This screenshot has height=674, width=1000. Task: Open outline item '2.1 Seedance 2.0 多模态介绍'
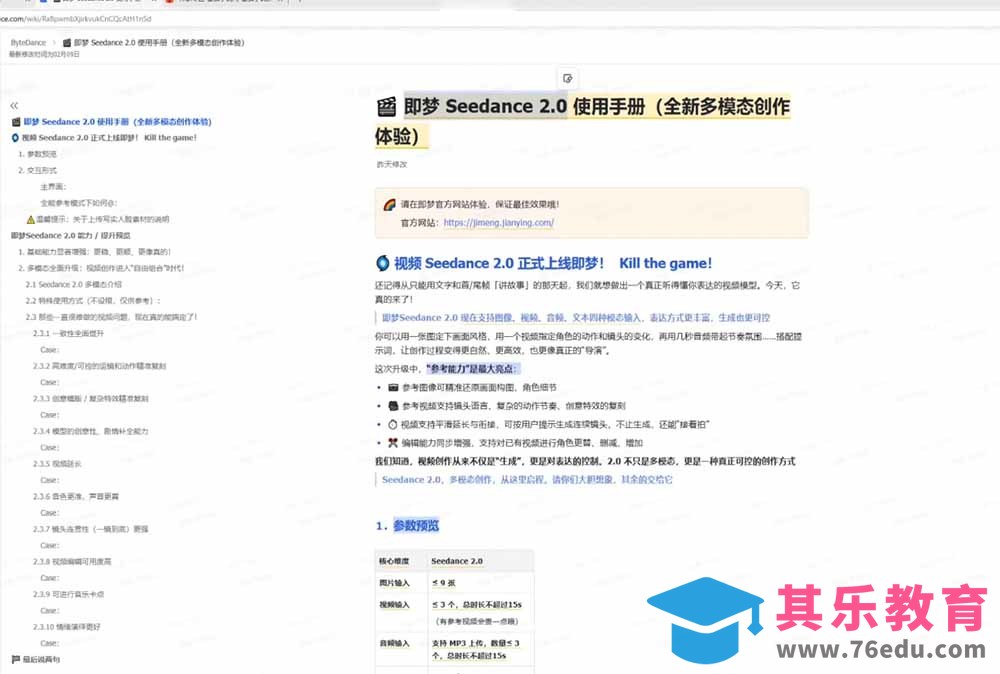coord(73,284)
